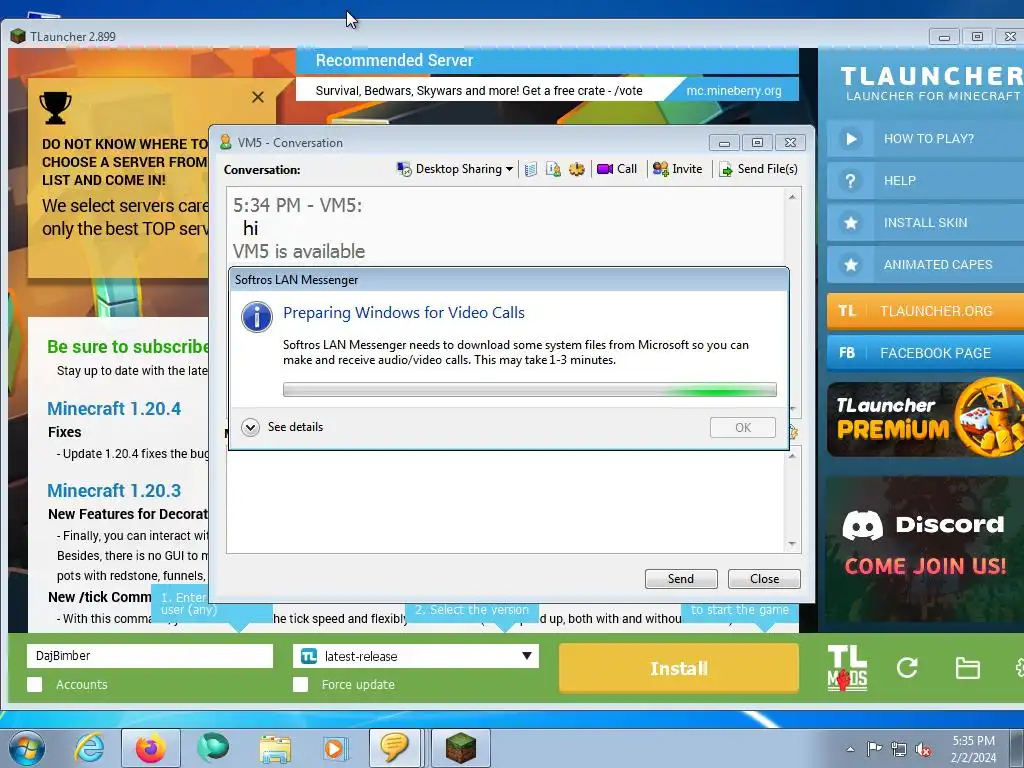Click the Discord Come Join Us banner

pyautogui.click(x=925, y=549)
